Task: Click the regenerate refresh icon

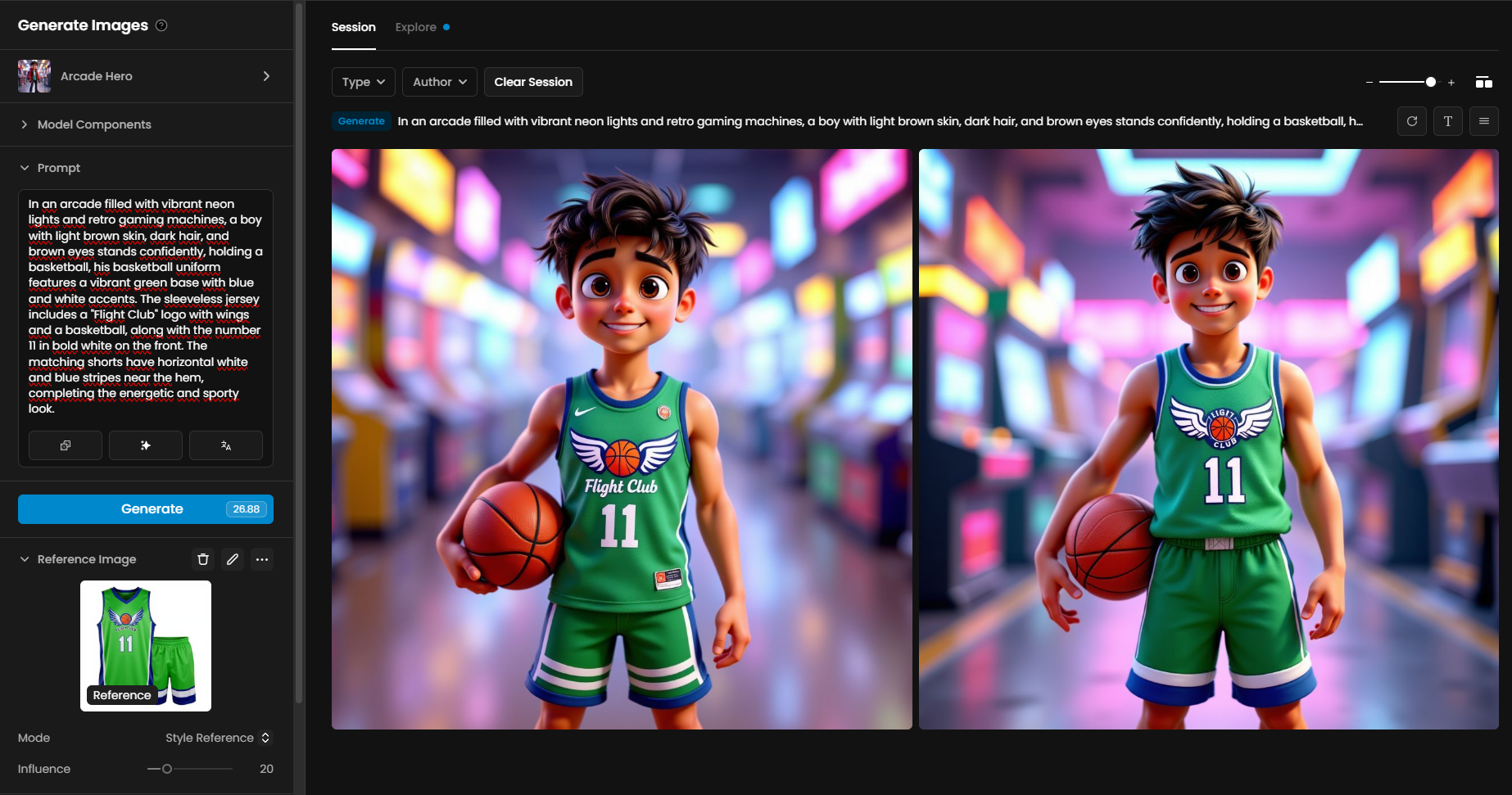Action: [x=1412, y=121]
